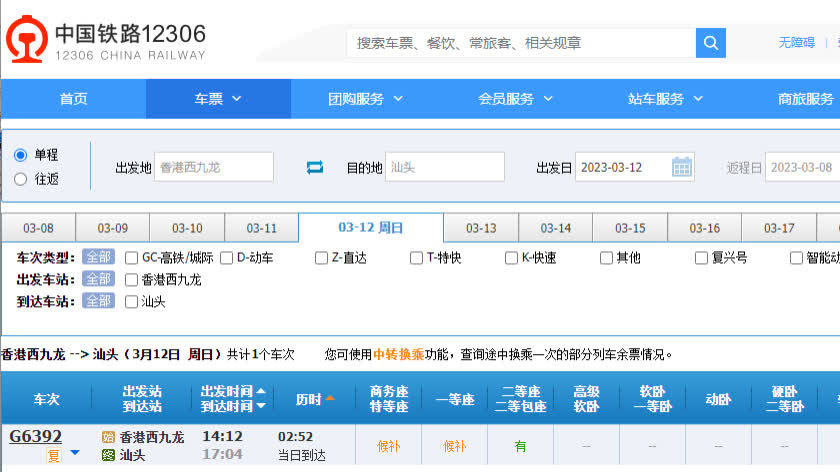Check the D-动车 train type filter

[227, 258]
